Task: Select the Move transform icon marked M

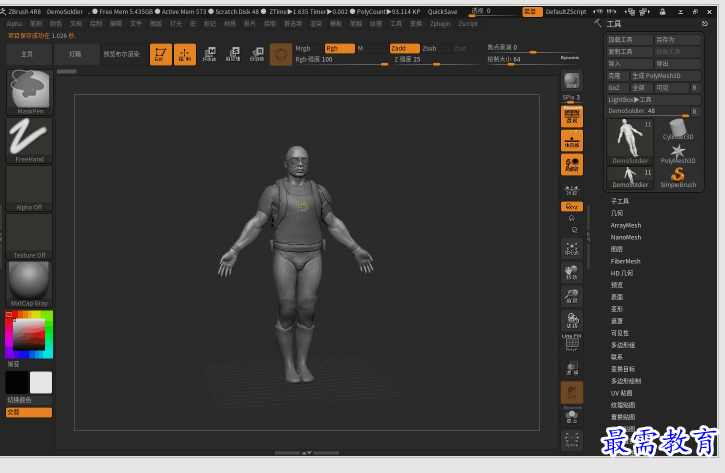Action: point(209,55)
